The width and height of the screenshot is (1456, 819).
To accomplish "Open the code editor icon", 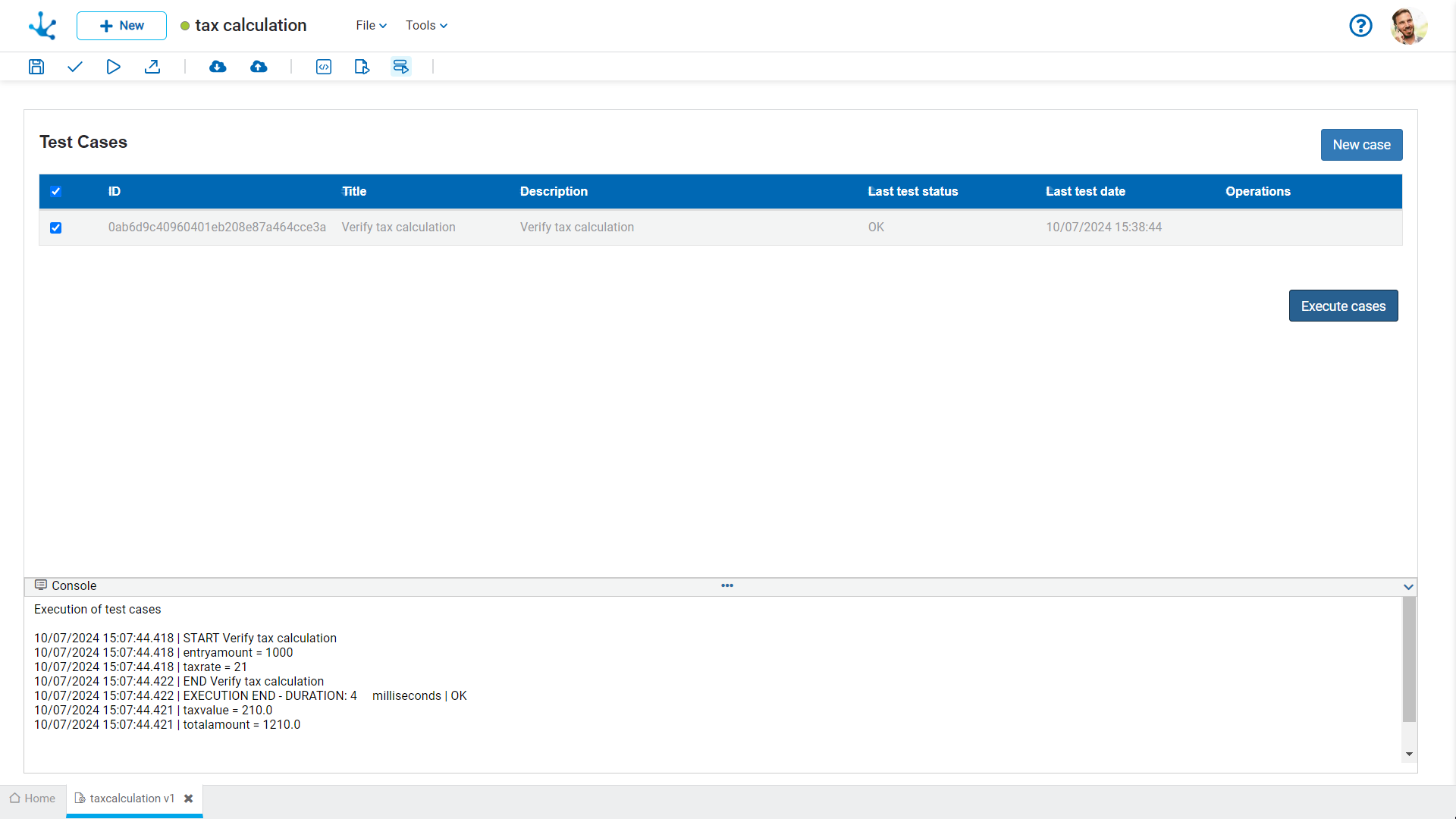I will (324, 67).
